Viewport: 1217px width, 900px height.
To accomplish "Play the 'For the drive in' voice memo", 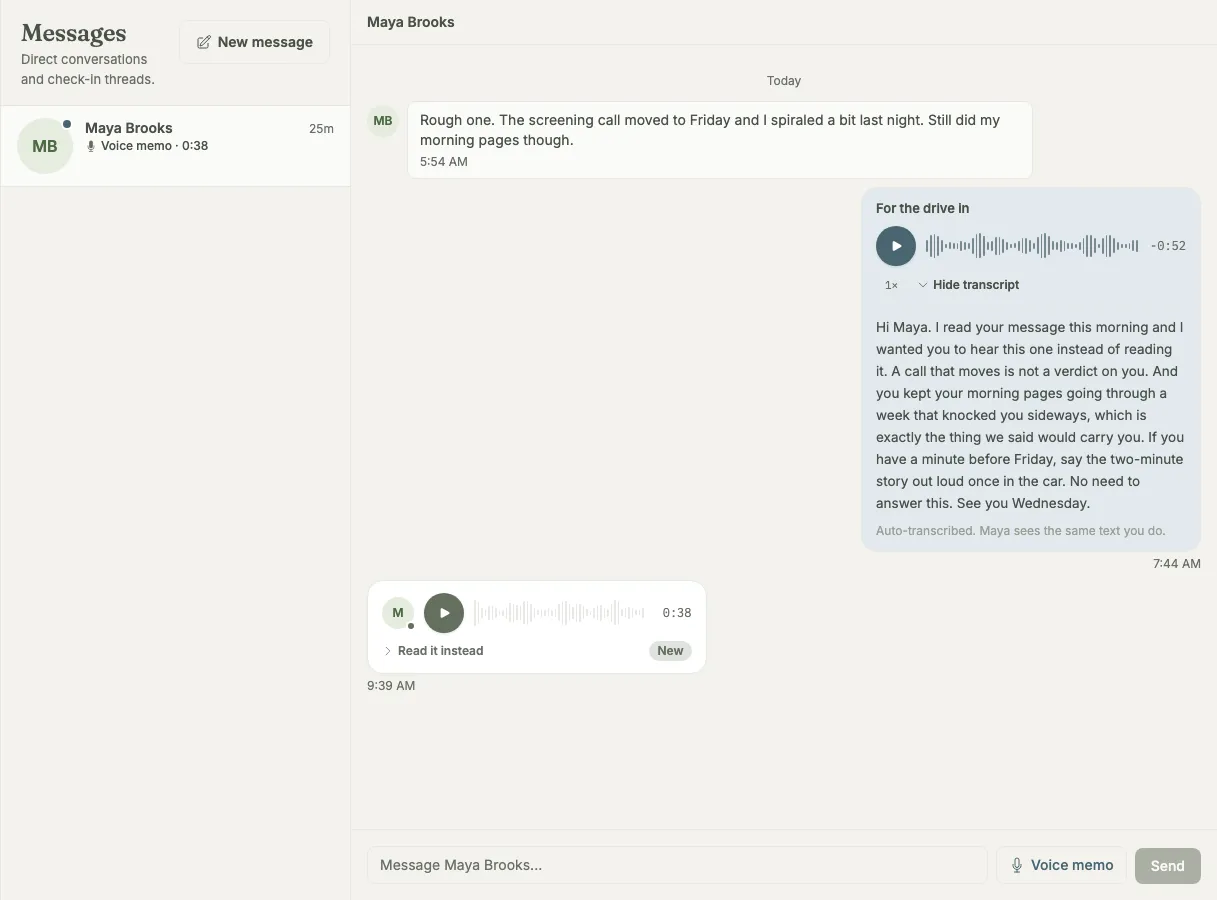I will pyautogui.click(x=896, y=246).
